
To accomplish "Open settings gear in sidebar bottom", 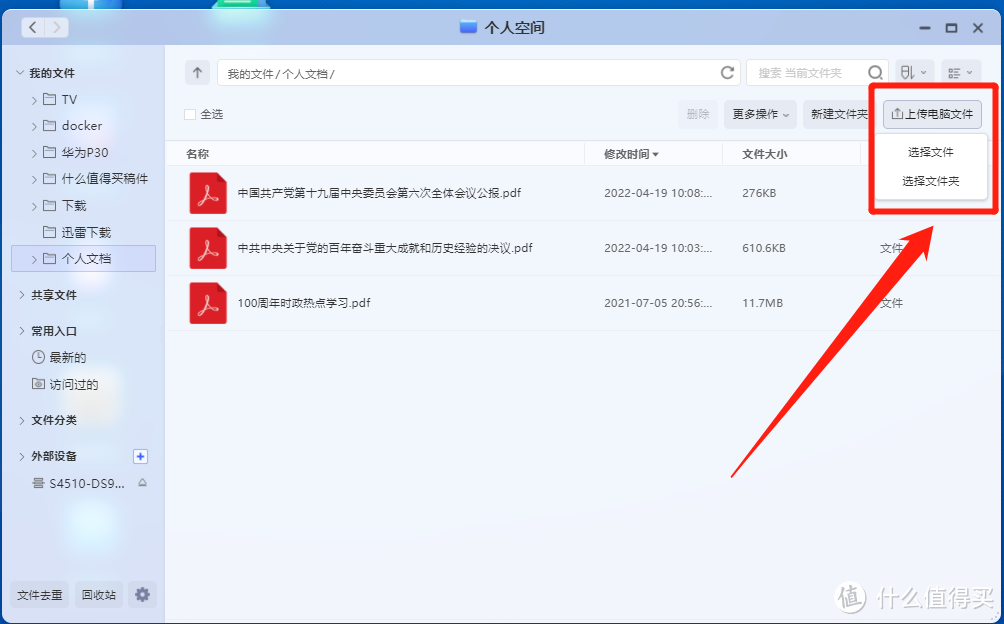I will coord(142,594).
